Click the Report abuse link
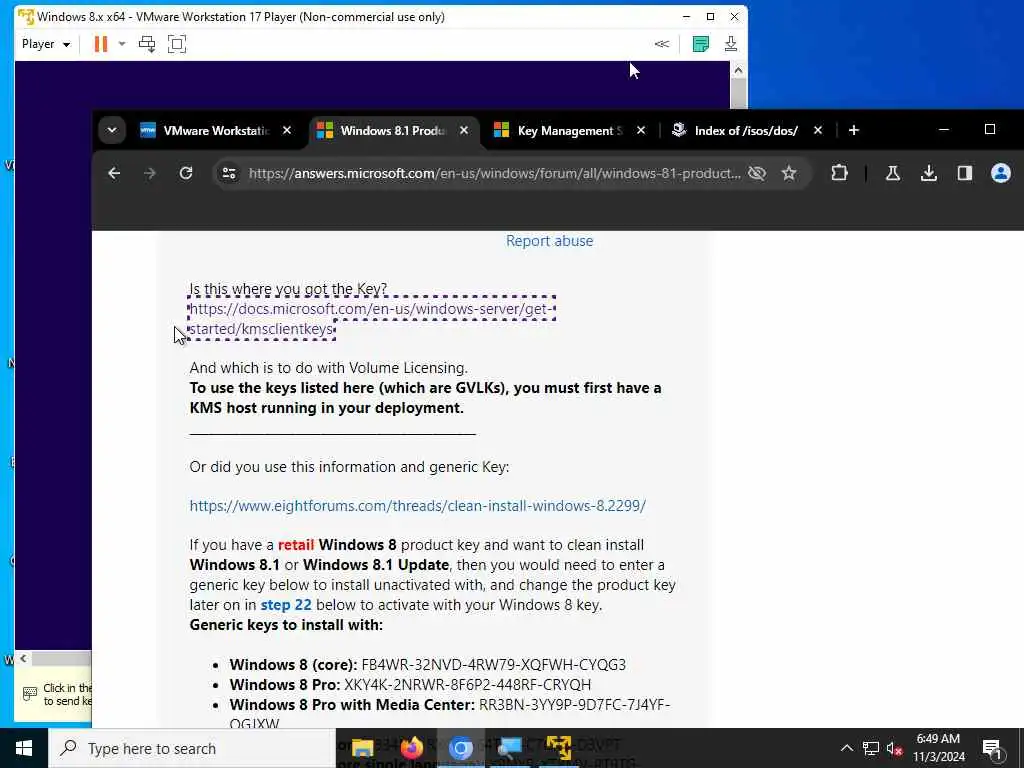 (549, 241)
